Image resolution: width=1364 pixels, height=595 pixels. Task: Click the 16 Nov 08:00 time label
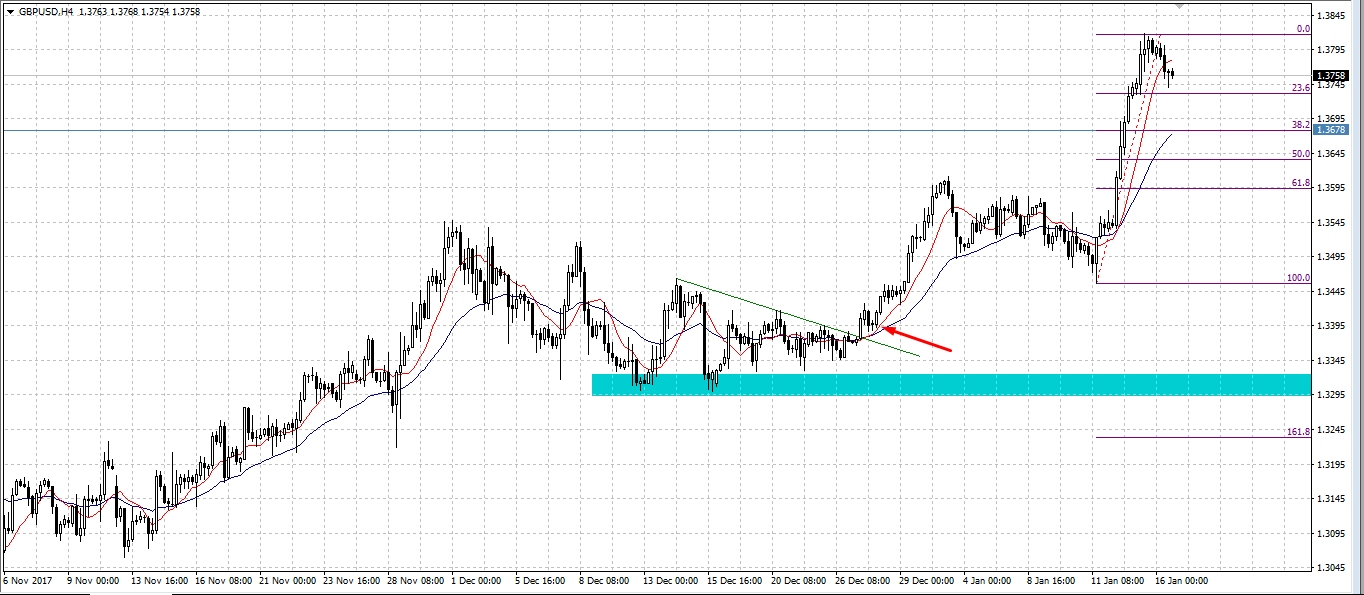pyautogui.click(x=223, y=580)
